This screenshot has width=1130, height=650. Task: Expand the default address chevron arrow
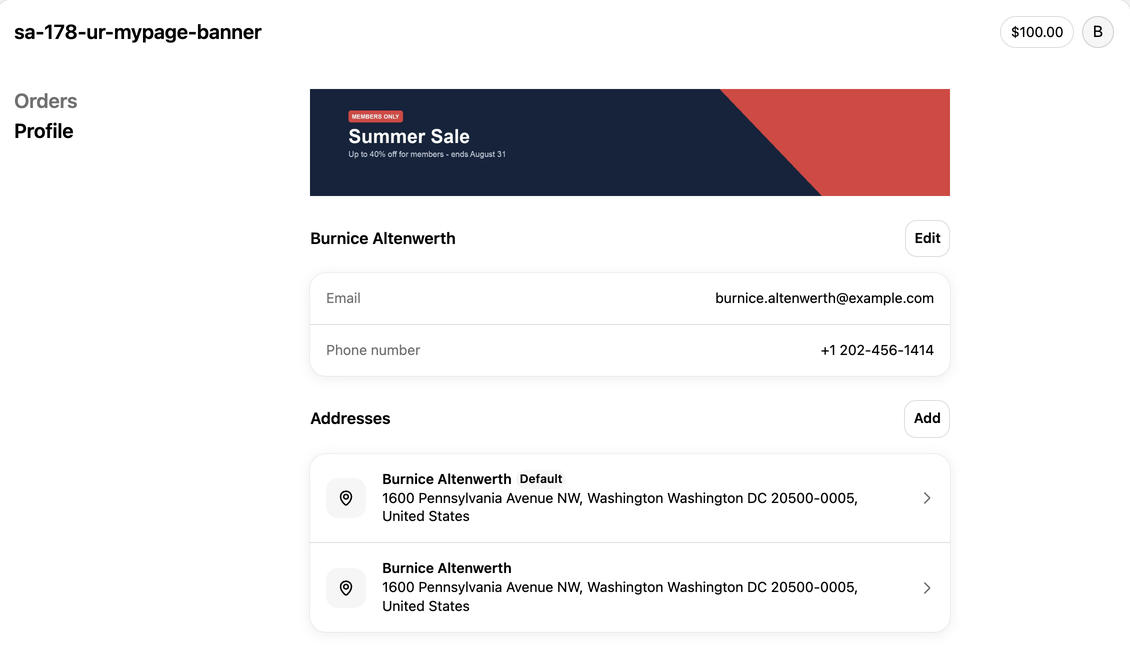point(927,498)
